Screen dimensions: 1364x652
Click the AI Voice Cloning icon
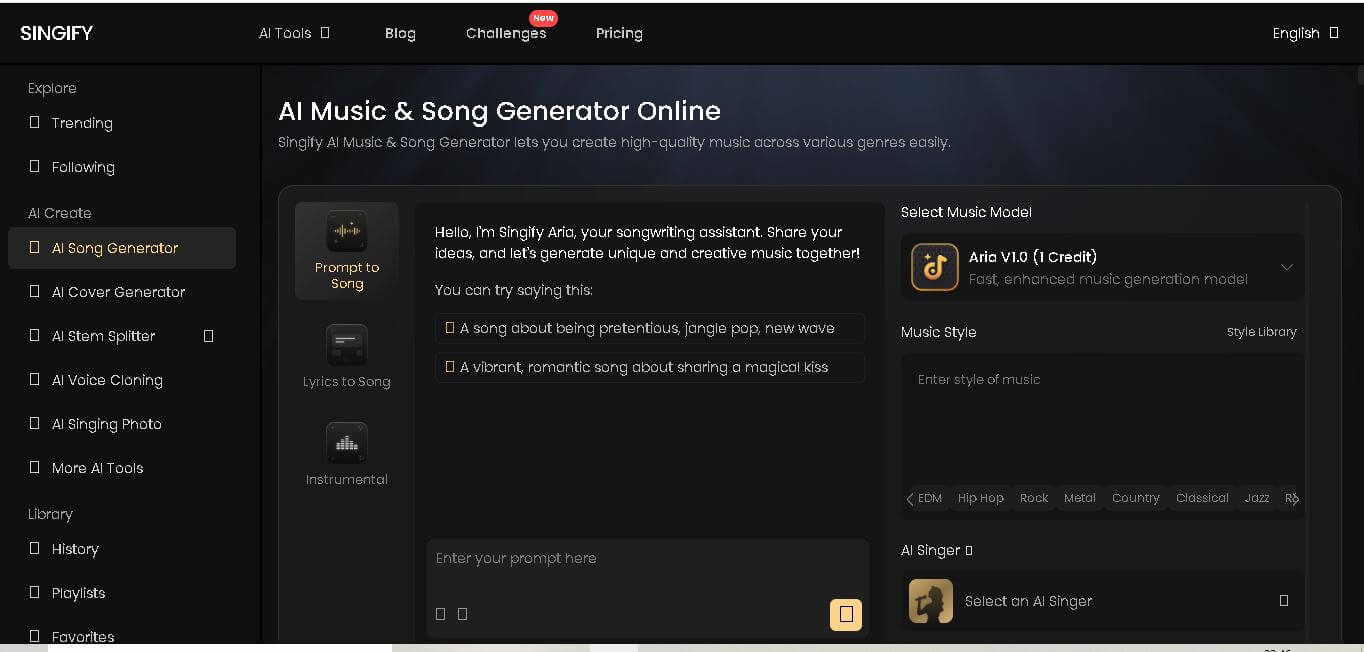[x=35, y=379]
